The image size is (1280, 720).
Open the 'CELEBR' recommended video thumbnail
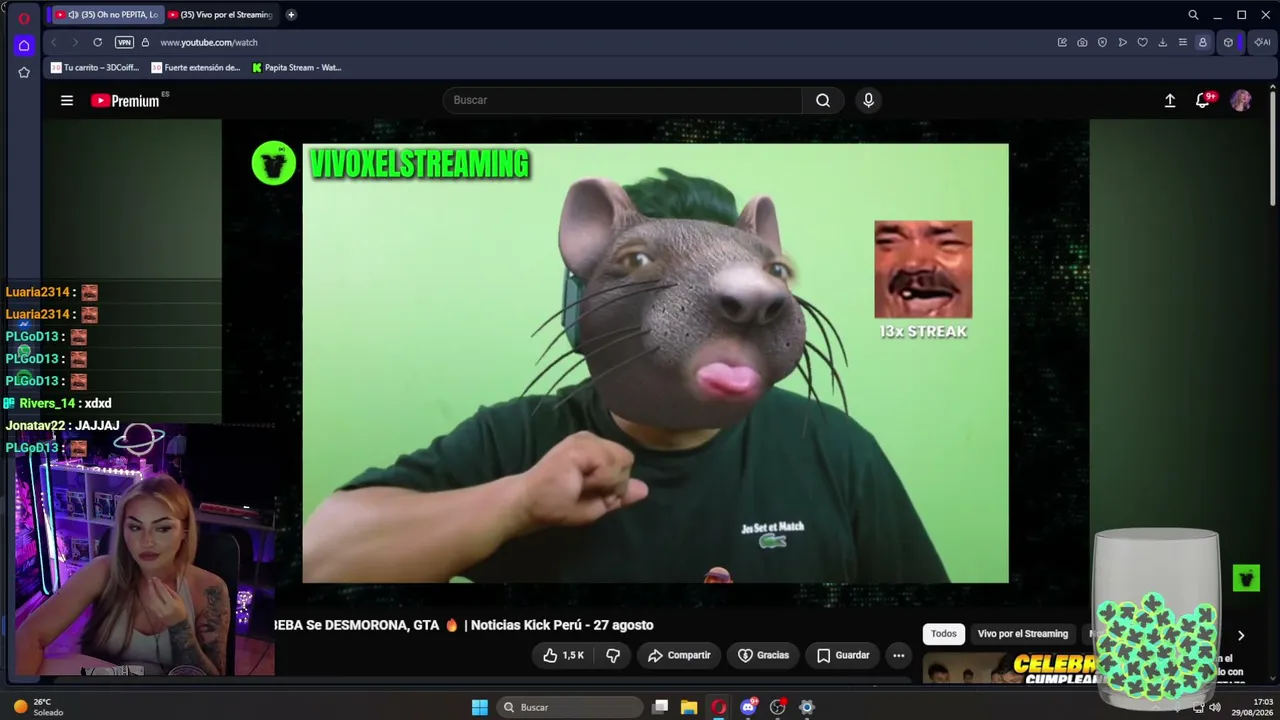[1008, 669]
